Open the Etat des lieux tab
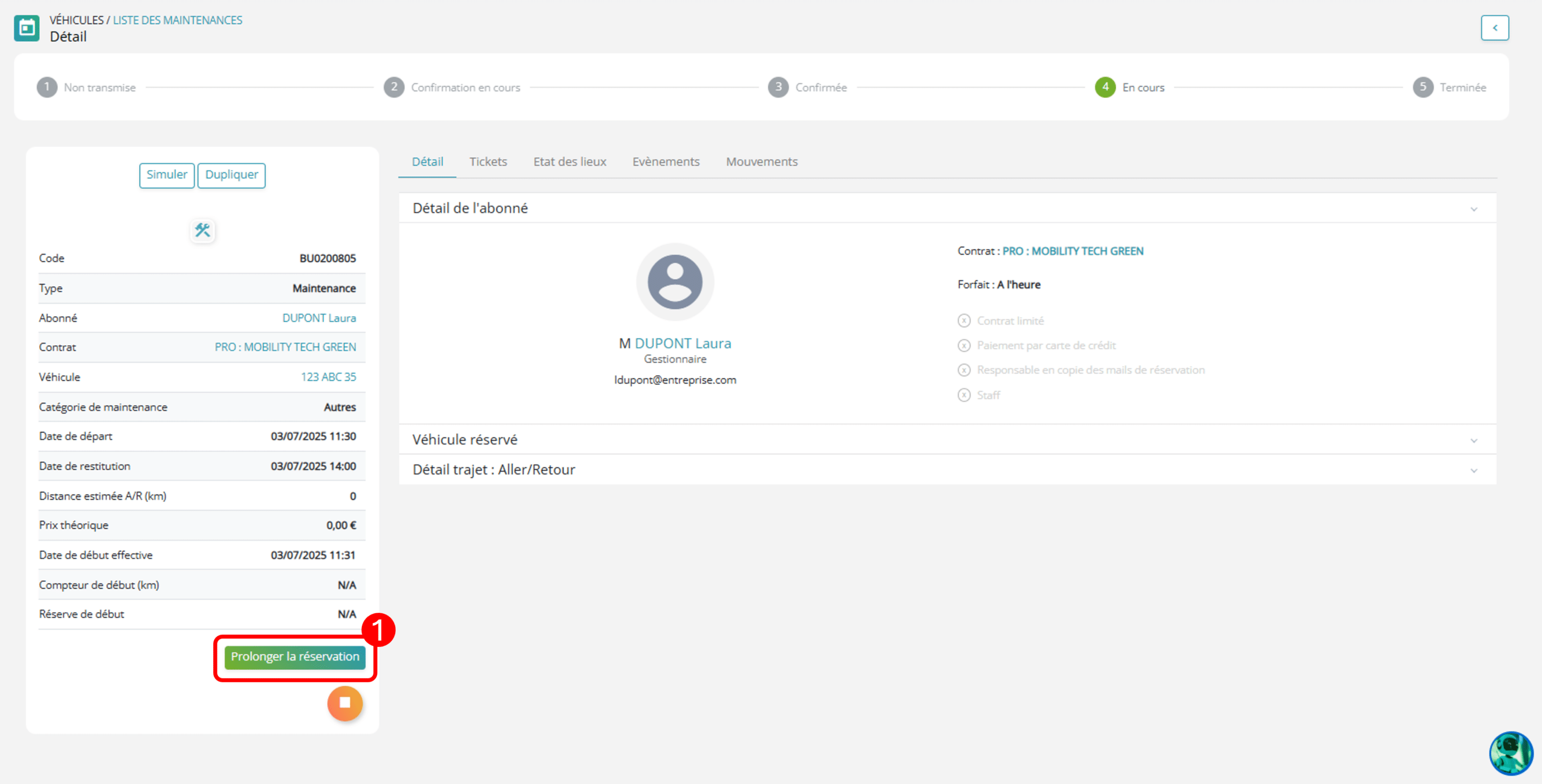1542x784 pixels. click(570, 162)
